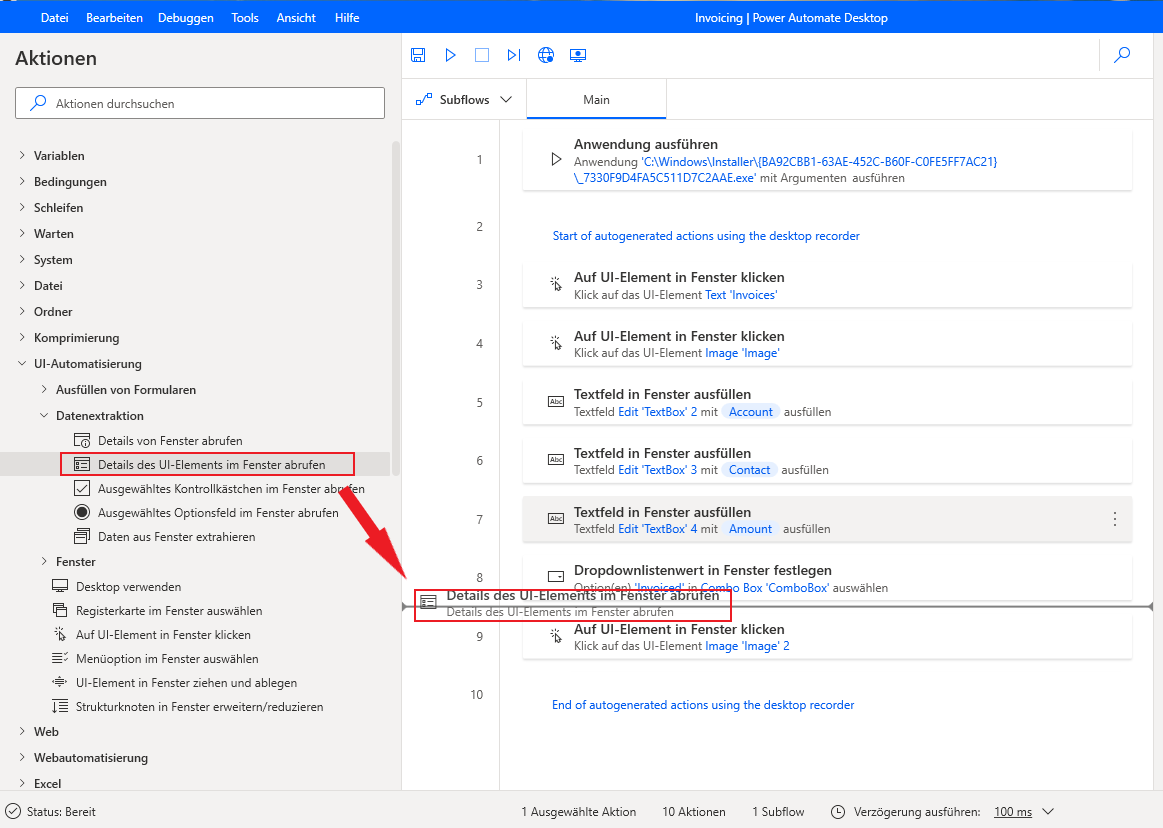The image size is (1163, 828).
Task: Expand the Bedingungen category
Action: point(22,181)
